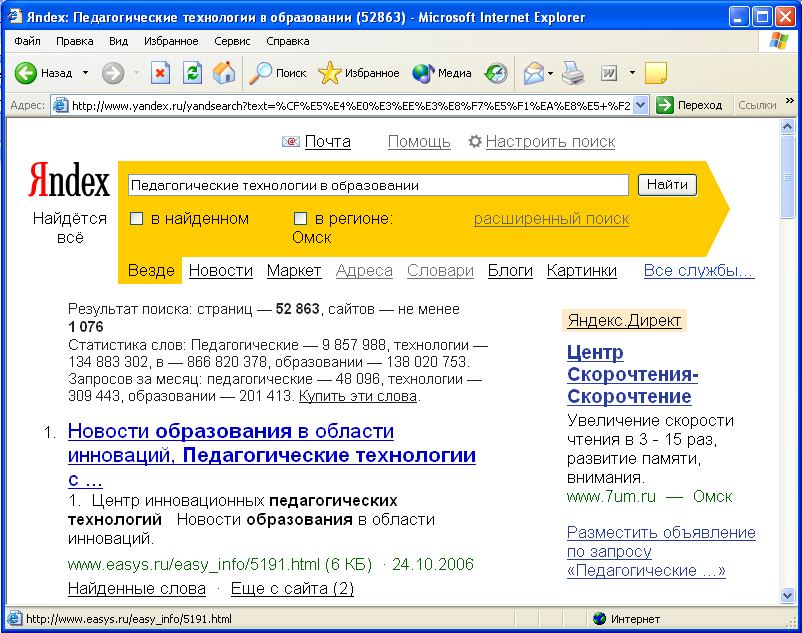Open the 'Центр Скорочтения-Скорочтение' ad link
This screenshot has width=802, height=633.
point(632,374)
